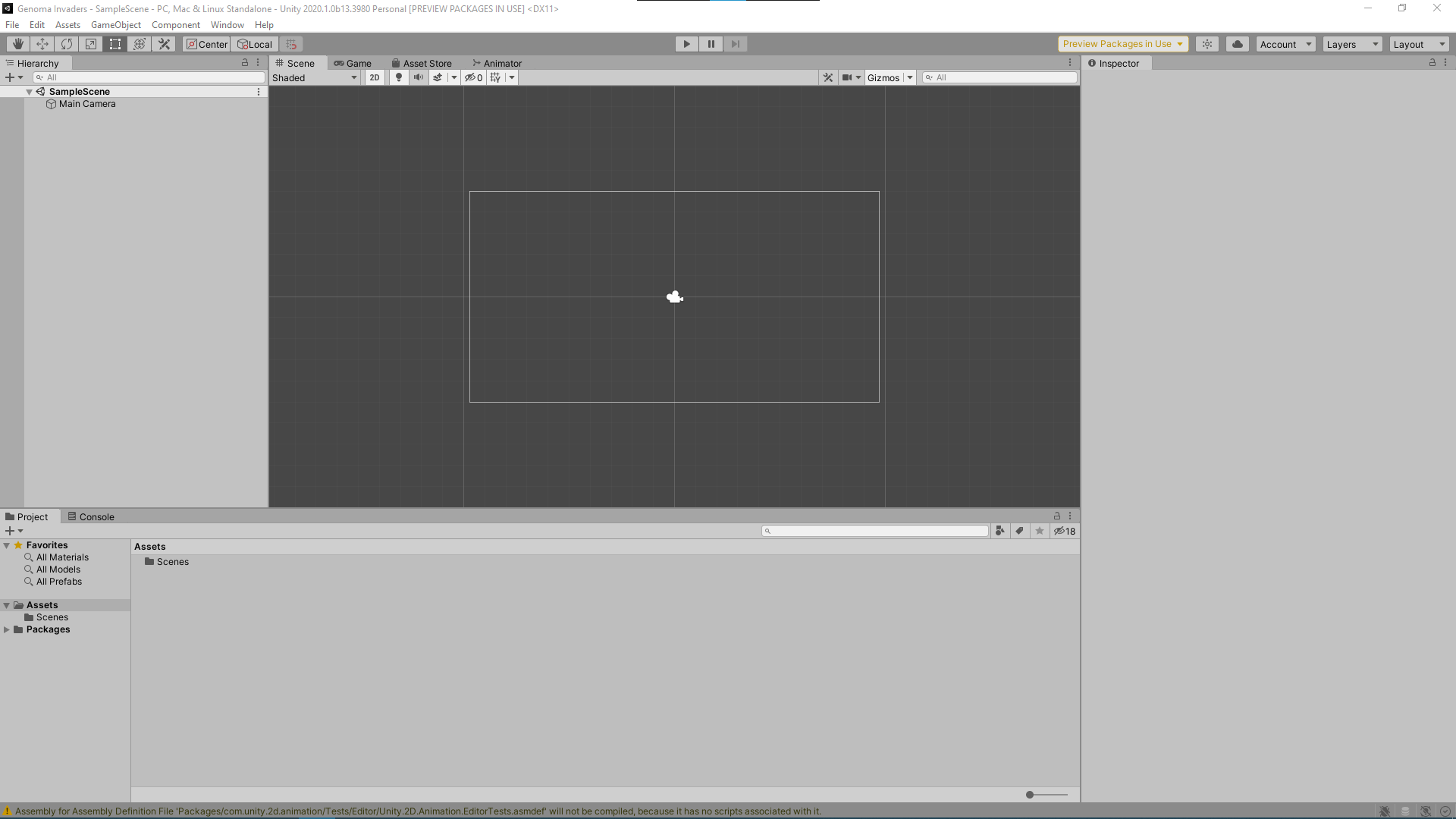Viewport: 1456px width, 819px height.
Task: Open Preview Packages in Use dropdown
Action: (x=1123, y=44)
